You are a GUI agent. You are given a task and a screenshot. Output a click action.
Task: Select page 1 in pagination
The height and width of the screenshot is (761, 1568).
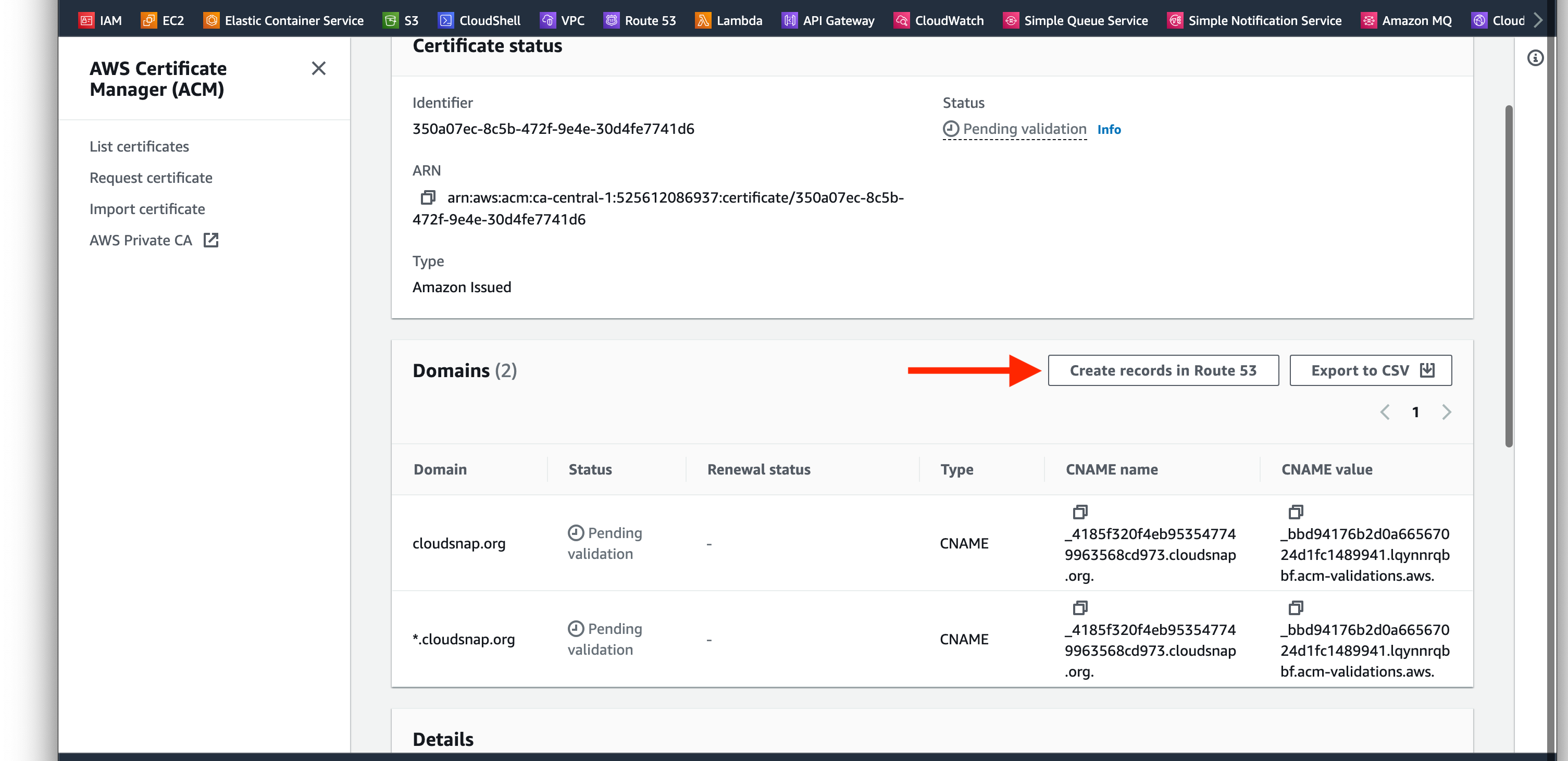[1416, 412]
